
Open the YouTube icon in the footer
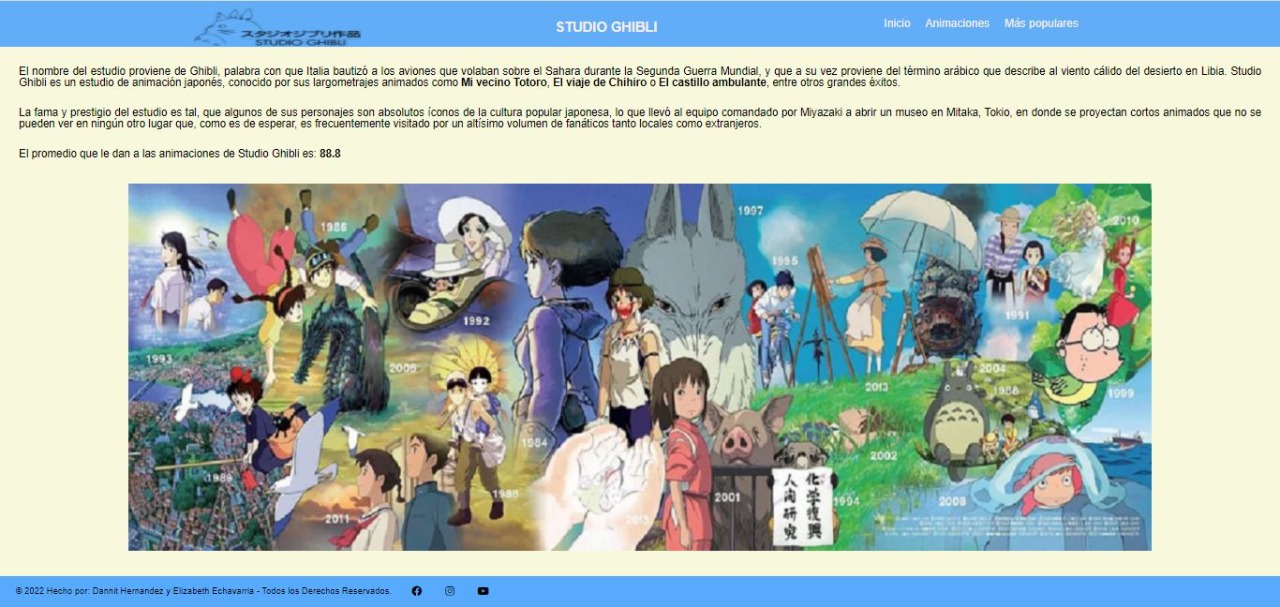(483, 591)
